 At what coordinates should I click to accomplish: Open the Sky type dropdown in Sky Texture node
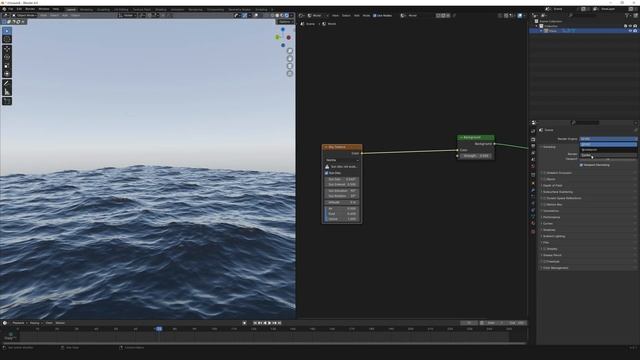point(342,160)
